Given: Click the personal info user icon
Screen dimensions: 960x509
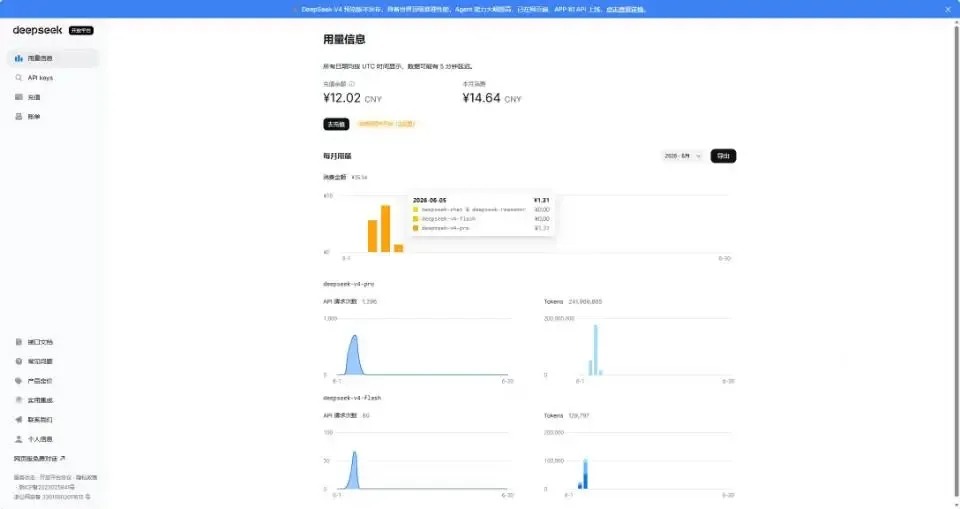Looking at the screenshot, I should pos(18,439).
